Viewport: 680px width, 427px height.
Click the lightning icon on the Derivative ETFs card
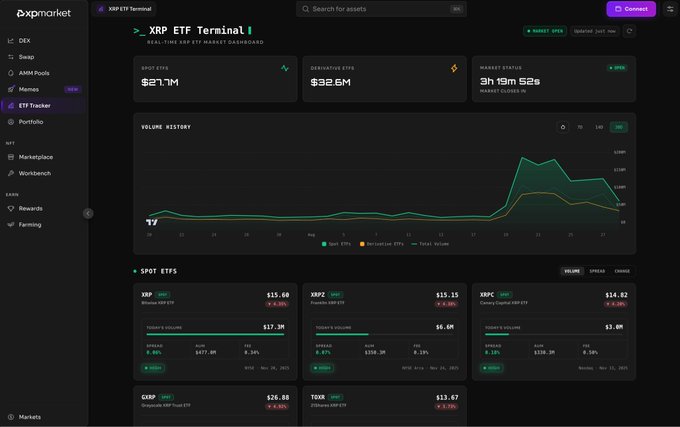coord(454,68)
